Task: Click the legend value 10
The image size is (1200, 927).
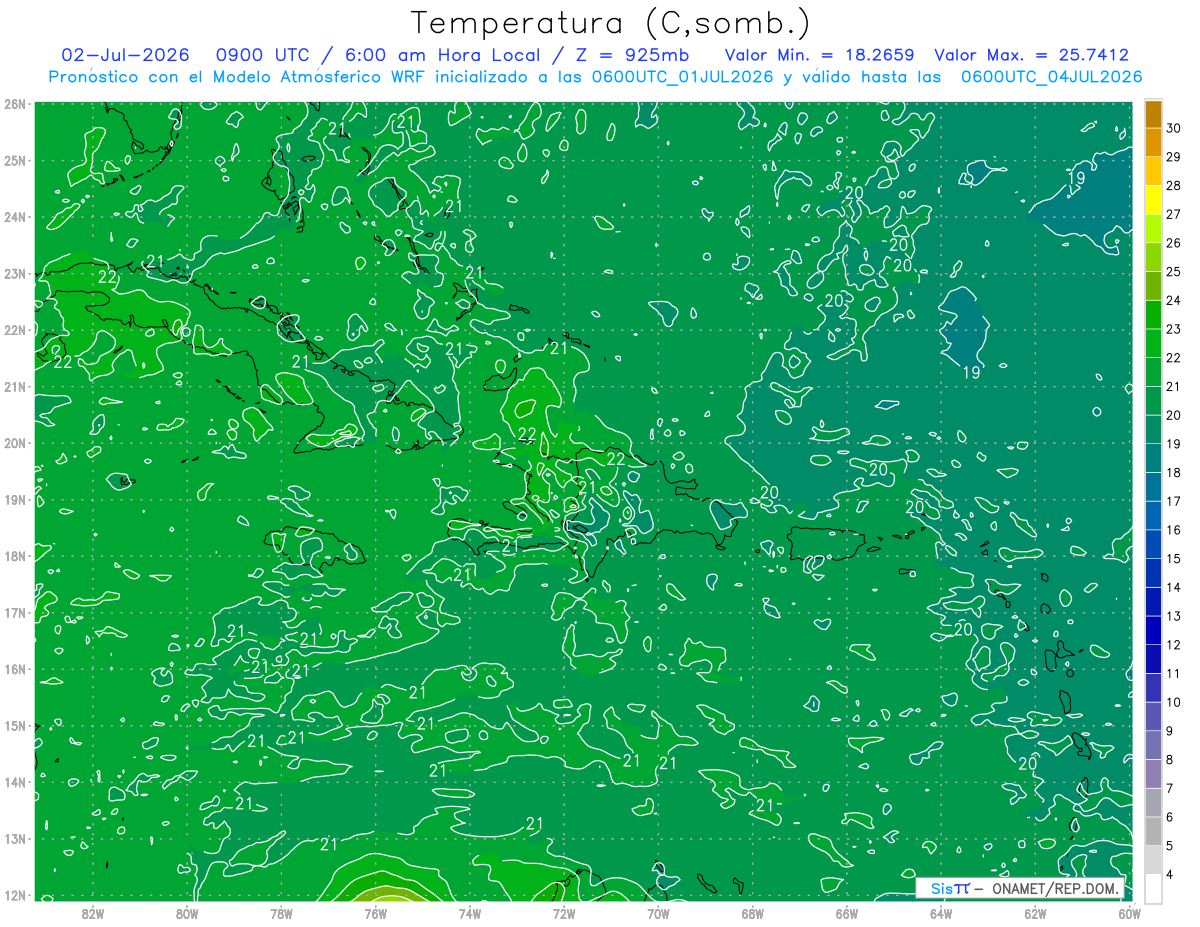Action: point(1174,702)
